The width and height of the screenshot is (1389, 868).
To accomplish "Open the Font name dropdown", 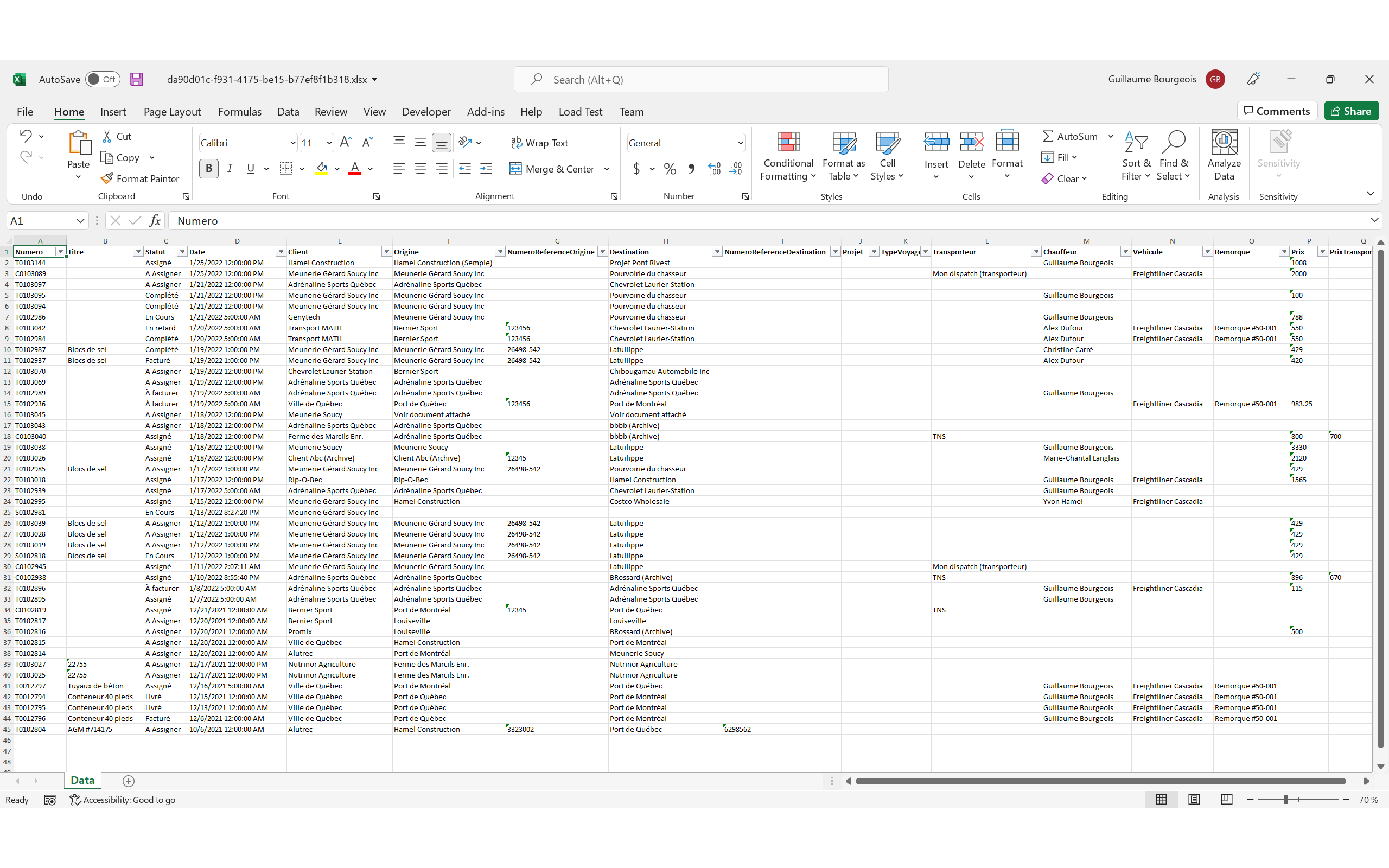I will [x=292, y=143].
